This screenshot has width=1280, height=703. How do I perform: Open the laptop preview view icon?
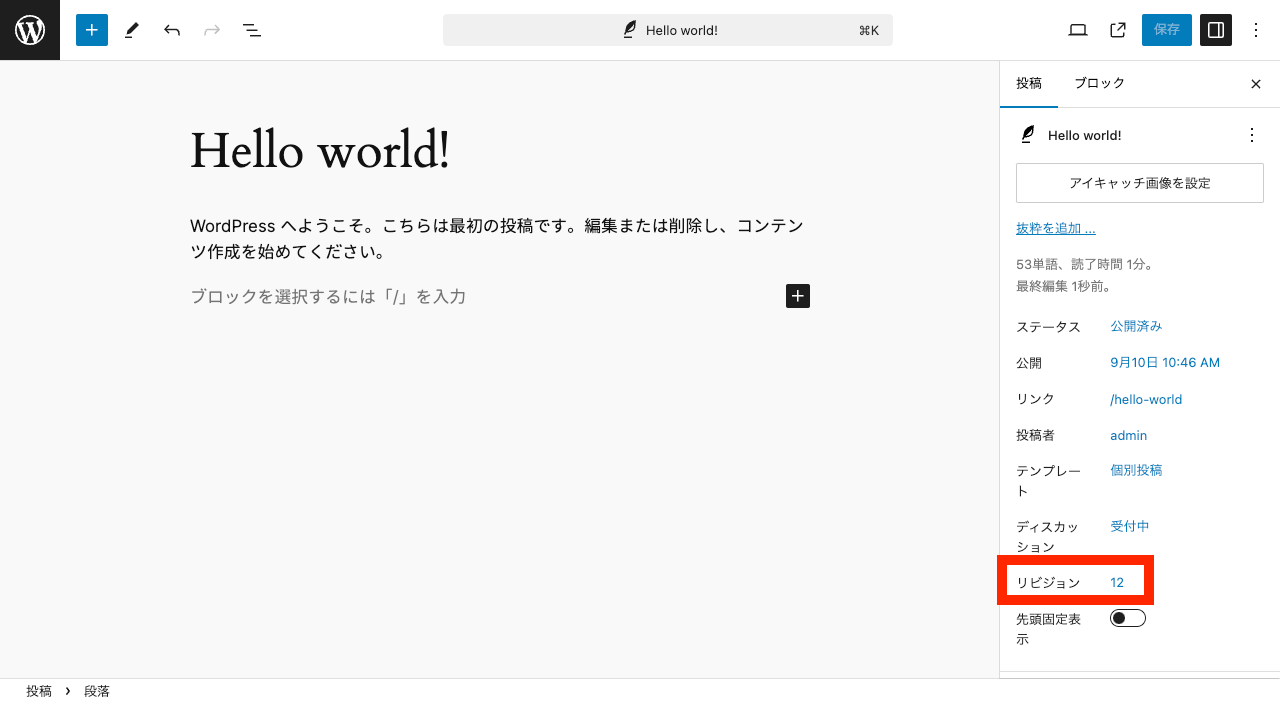[1078, 30]
